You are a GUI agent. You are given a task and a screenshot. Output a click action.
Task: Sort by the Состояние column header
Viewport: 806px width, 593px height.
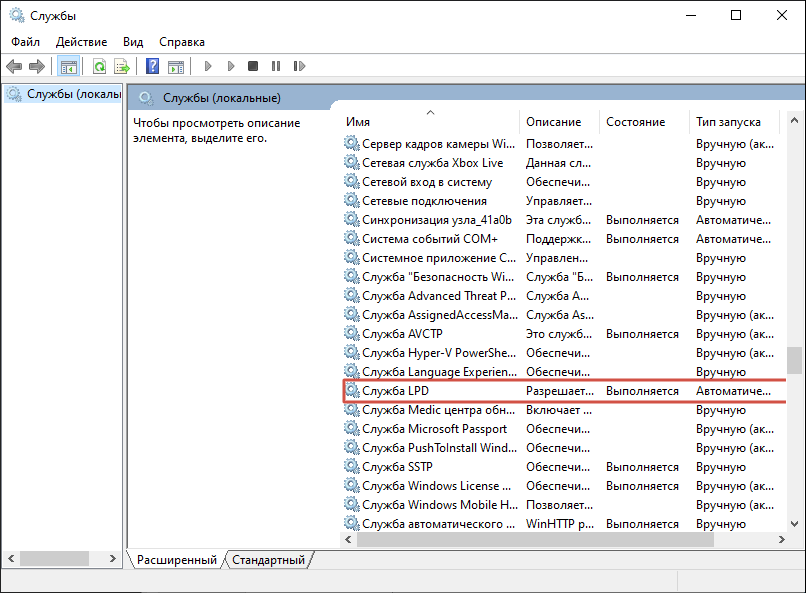tap(635, 122)
